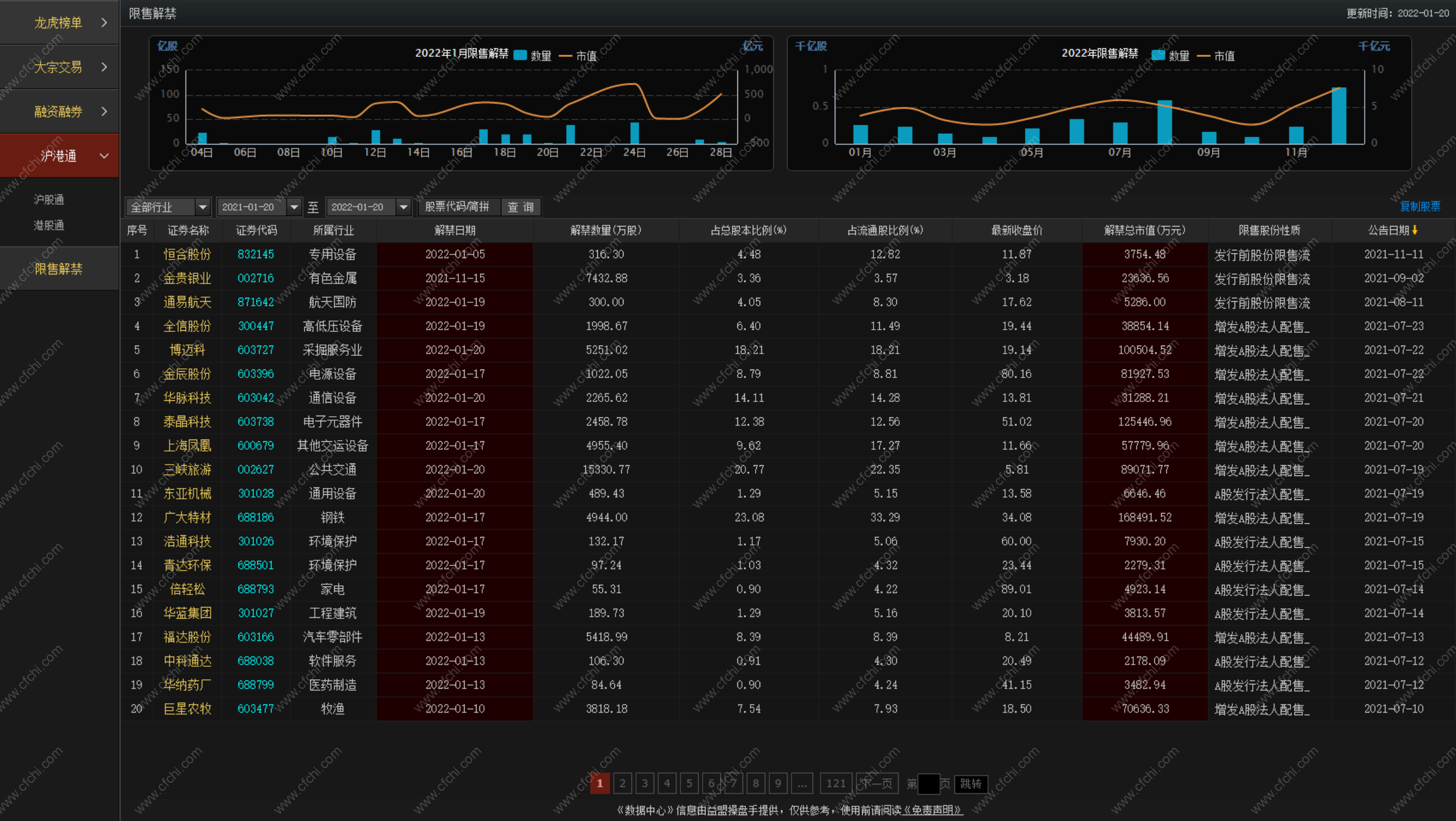Expand the 大宗交易 menu arrow
Screen dimensions: 1456x821
pyautogui.click(x=104, y=67)
